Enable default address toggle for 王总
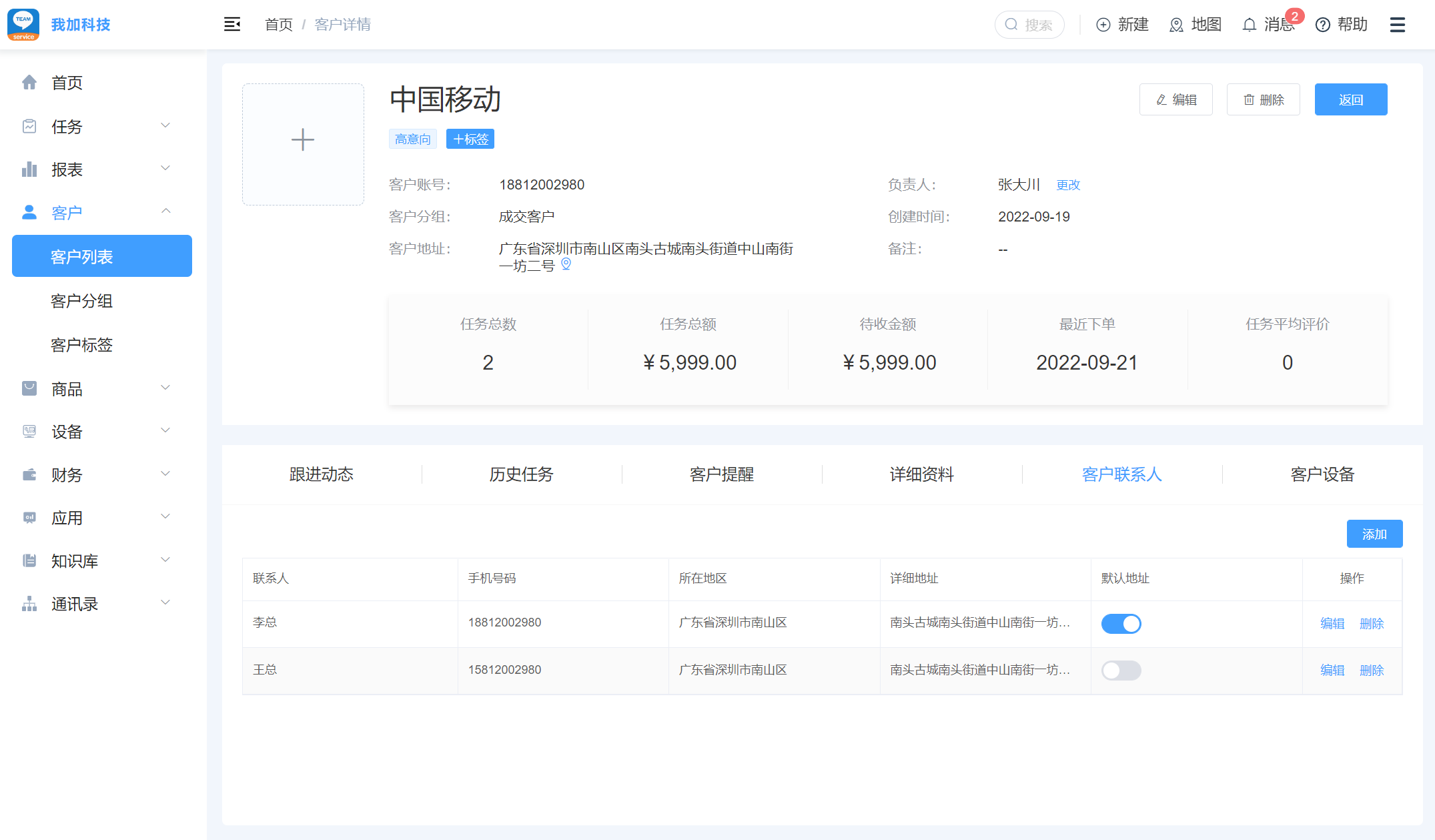1435x840 pixels. [x=1121, y=670]
